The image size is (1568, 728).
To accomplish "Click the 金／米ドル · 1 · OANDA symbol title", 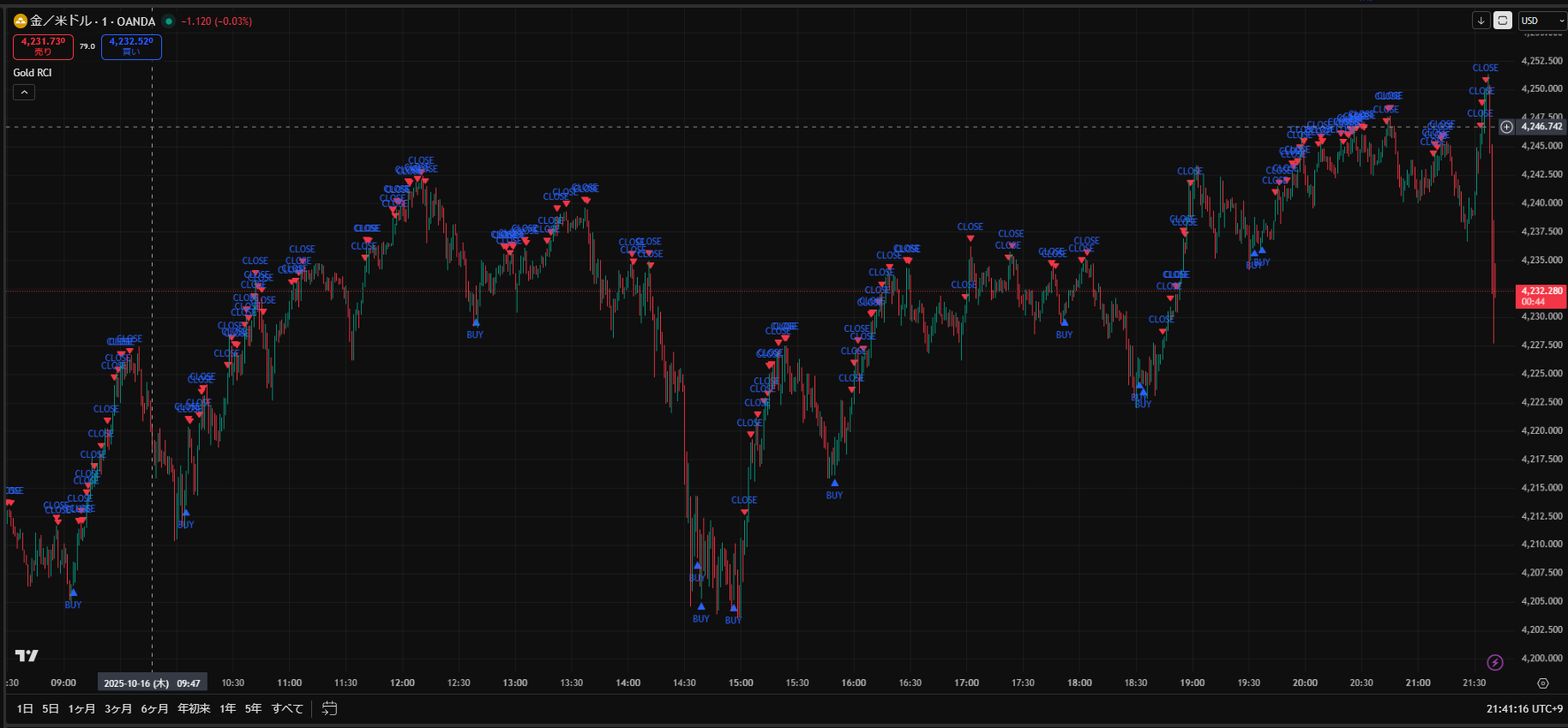I will (93, 21).
